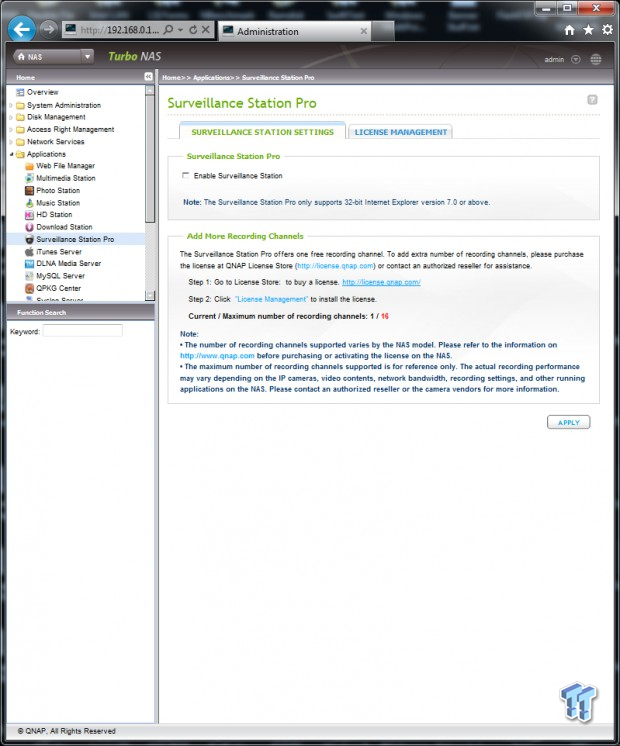Click the sidebar scroll up arrow

point(150,90)
